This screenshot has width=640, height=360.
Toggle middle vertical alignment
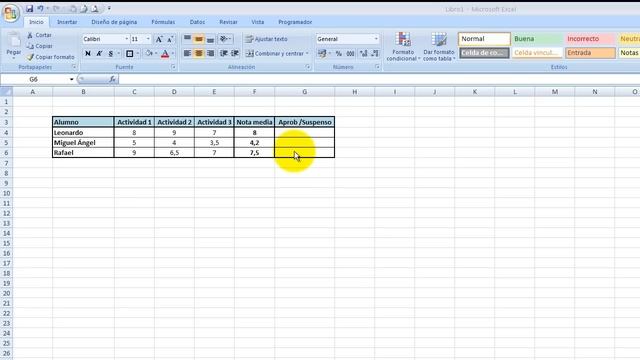(199, 39)
